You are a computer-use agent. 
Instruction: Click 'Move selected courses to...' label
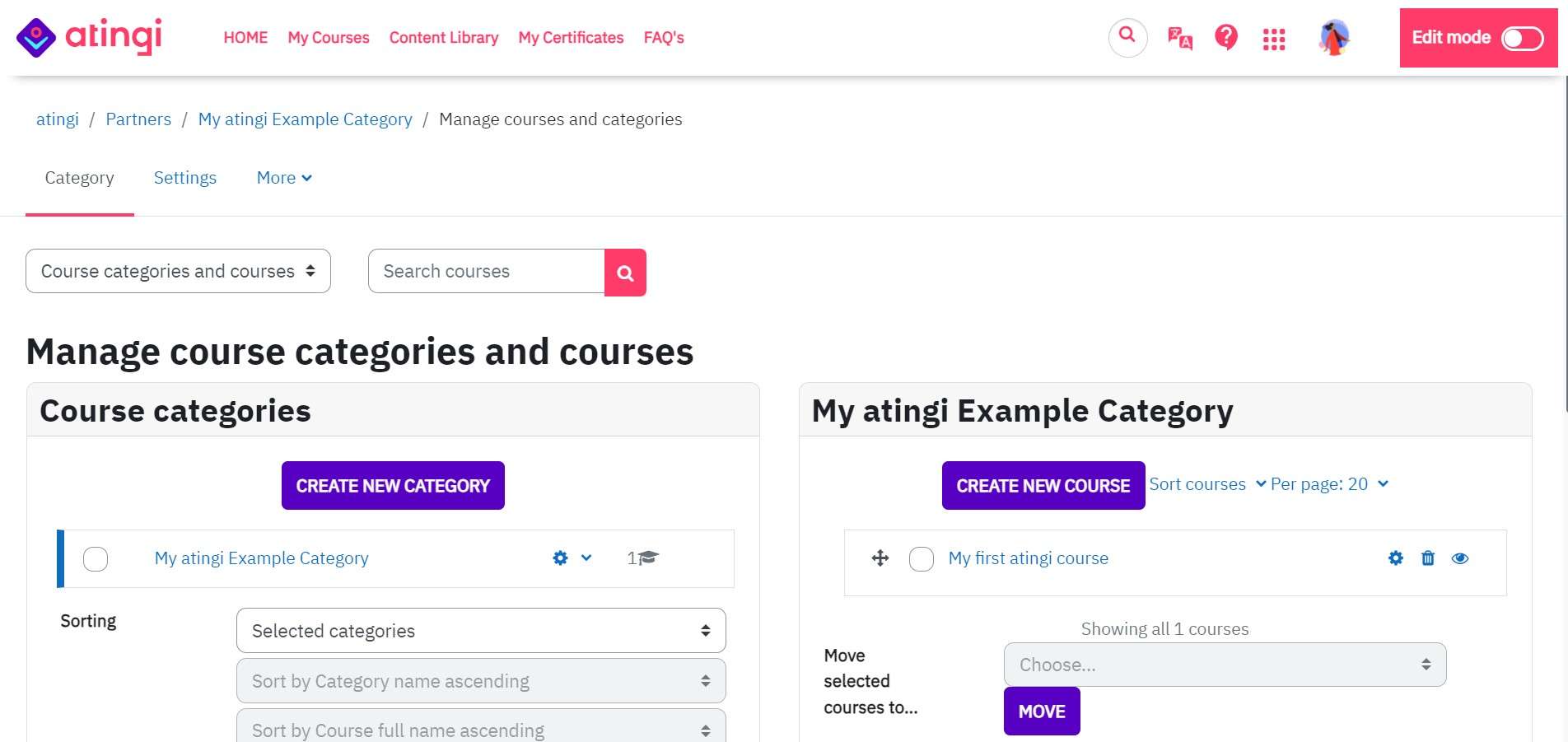[870, 681]
